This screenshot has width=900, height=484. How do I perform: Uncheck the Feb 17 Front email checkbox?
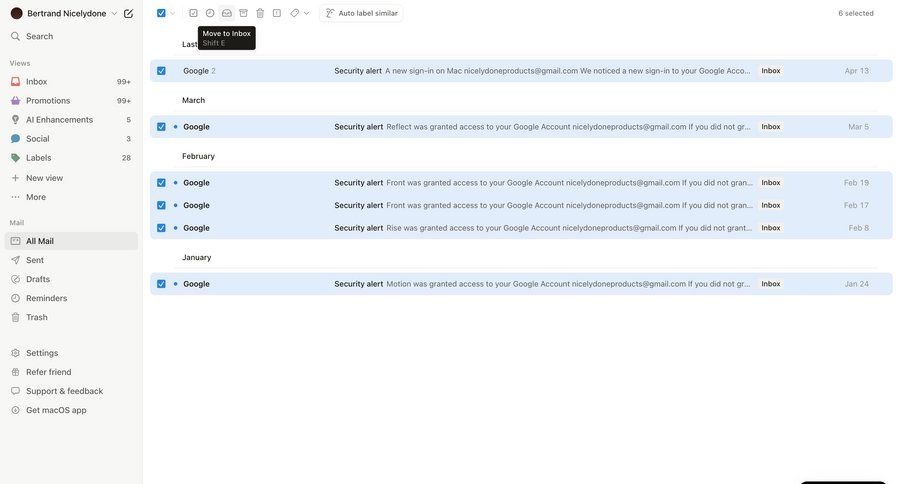[x=161, y=205]
